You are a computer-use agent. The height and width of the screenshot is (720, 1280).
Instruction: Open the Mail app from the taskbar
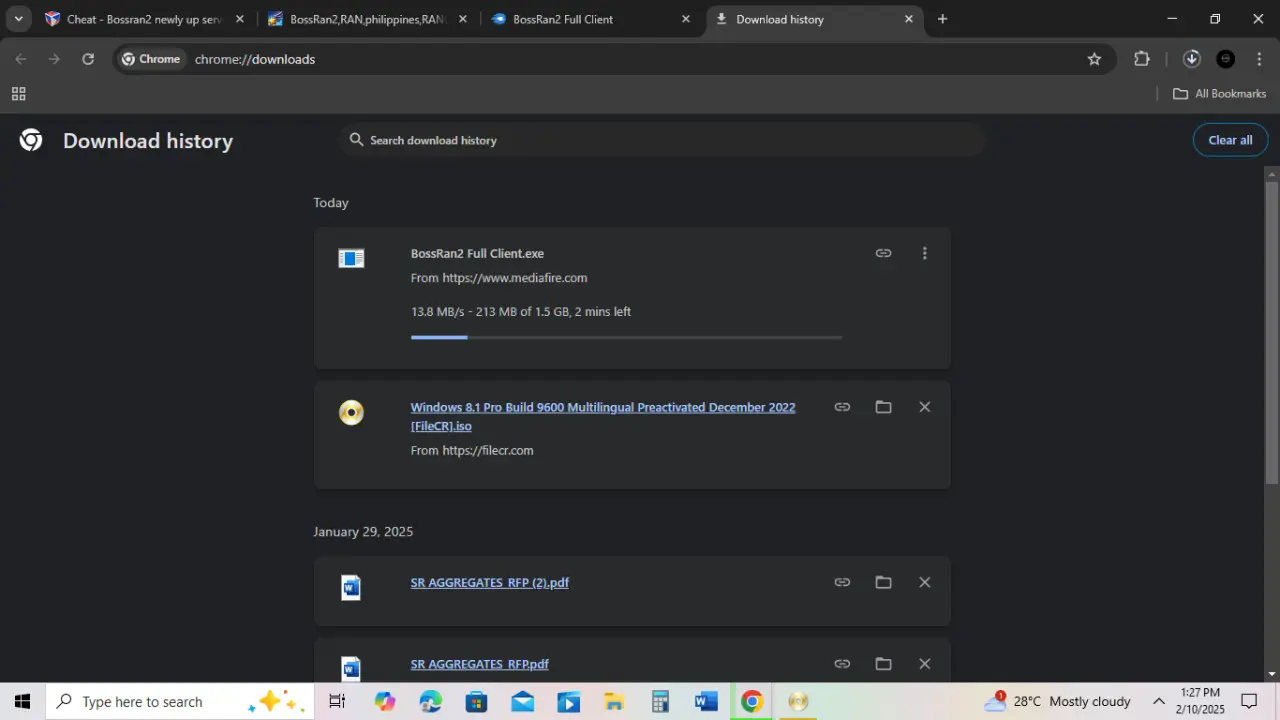coord(522,701)
